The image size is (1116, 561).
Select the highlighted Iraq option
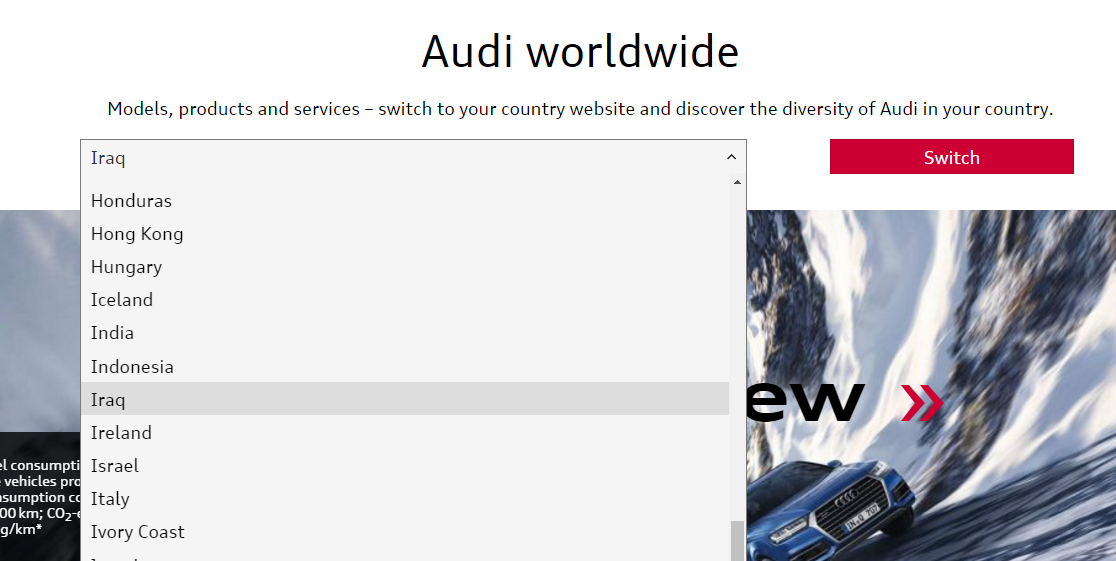click(405, 399)
